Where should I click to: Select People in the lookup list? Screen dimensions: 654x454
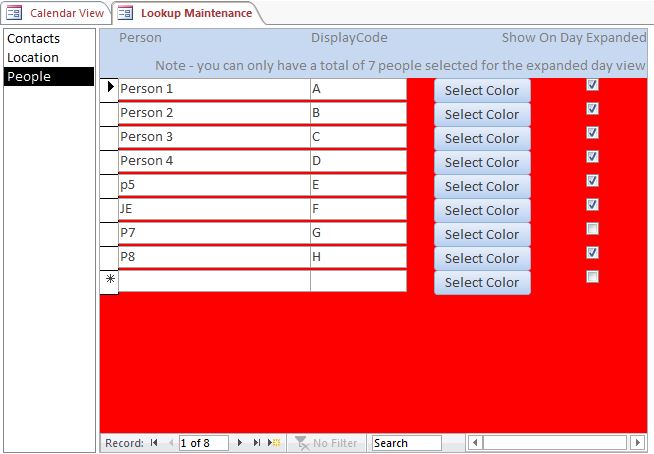[49, 76]
